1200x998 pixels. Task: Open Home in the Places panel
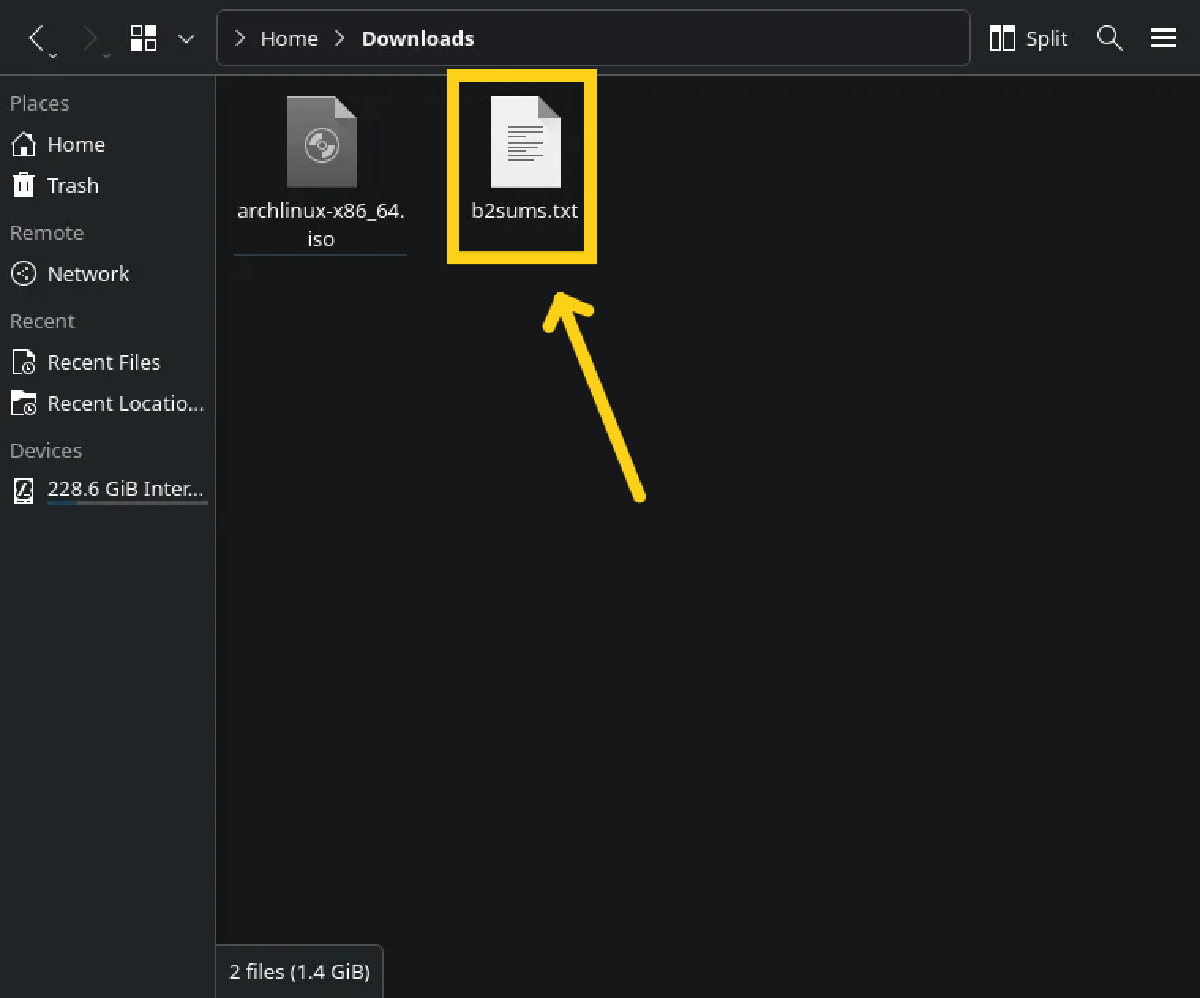coord(75,145)
